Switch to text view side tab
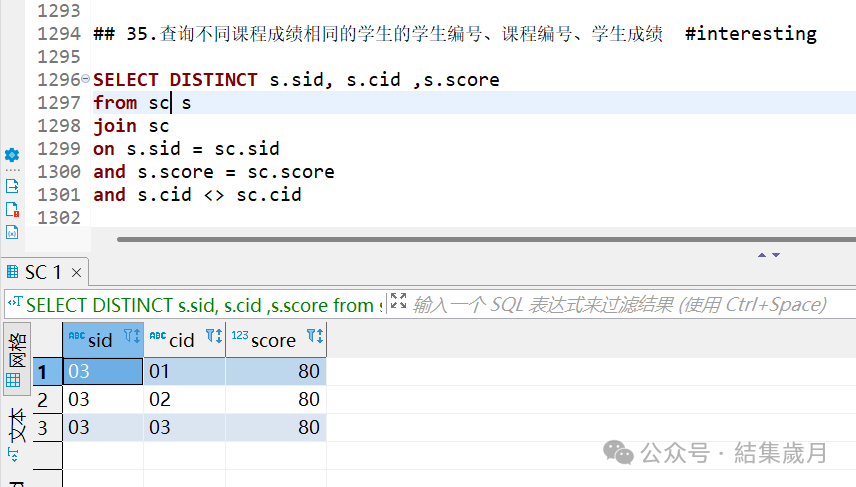Image resolution: width=856 pixels, height=487 pixels. pos(16,434)
